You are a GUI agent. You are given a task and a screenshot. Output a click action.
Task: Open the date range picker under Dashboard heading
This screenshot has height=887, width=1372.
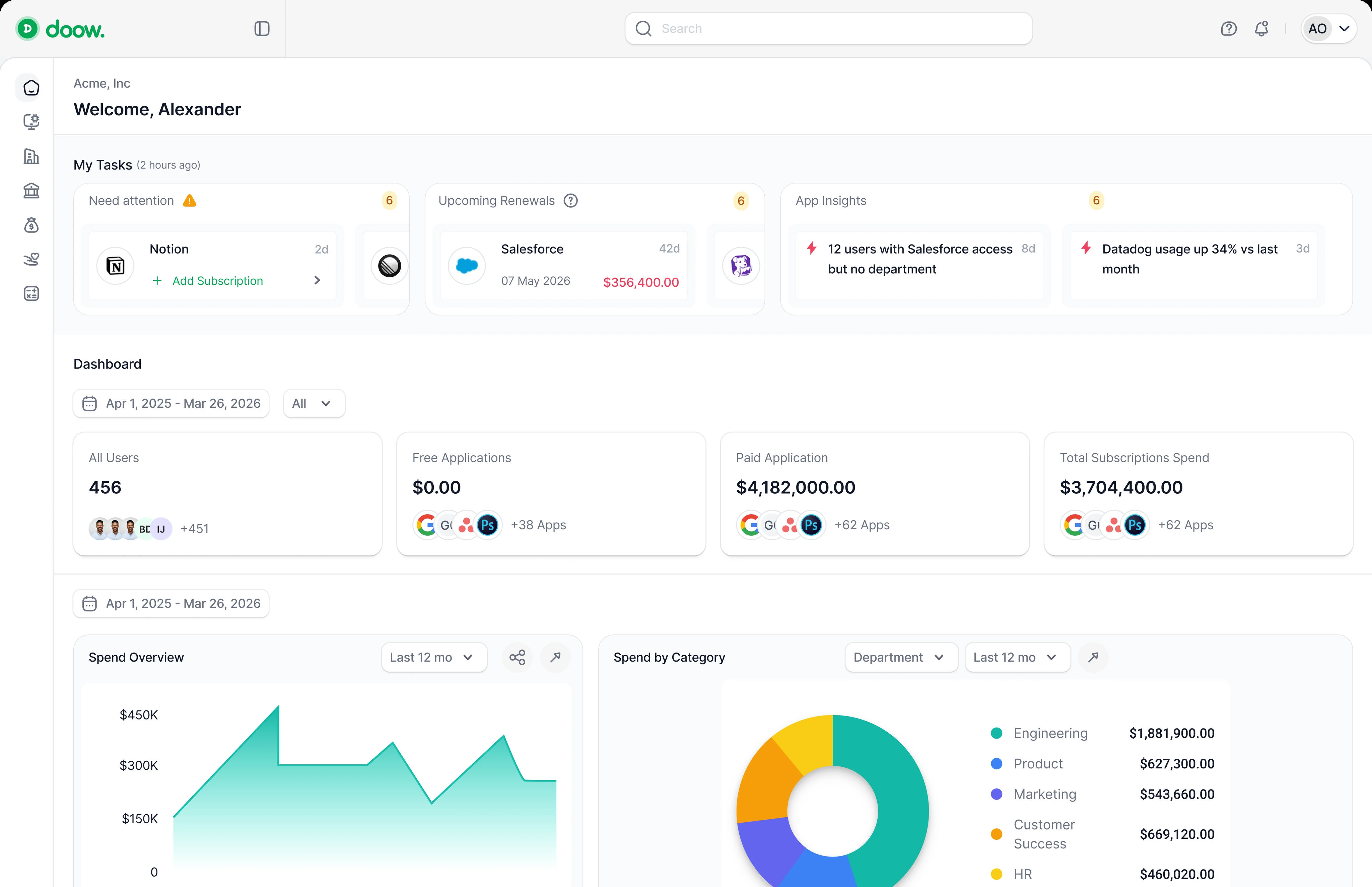pos(171,403)
